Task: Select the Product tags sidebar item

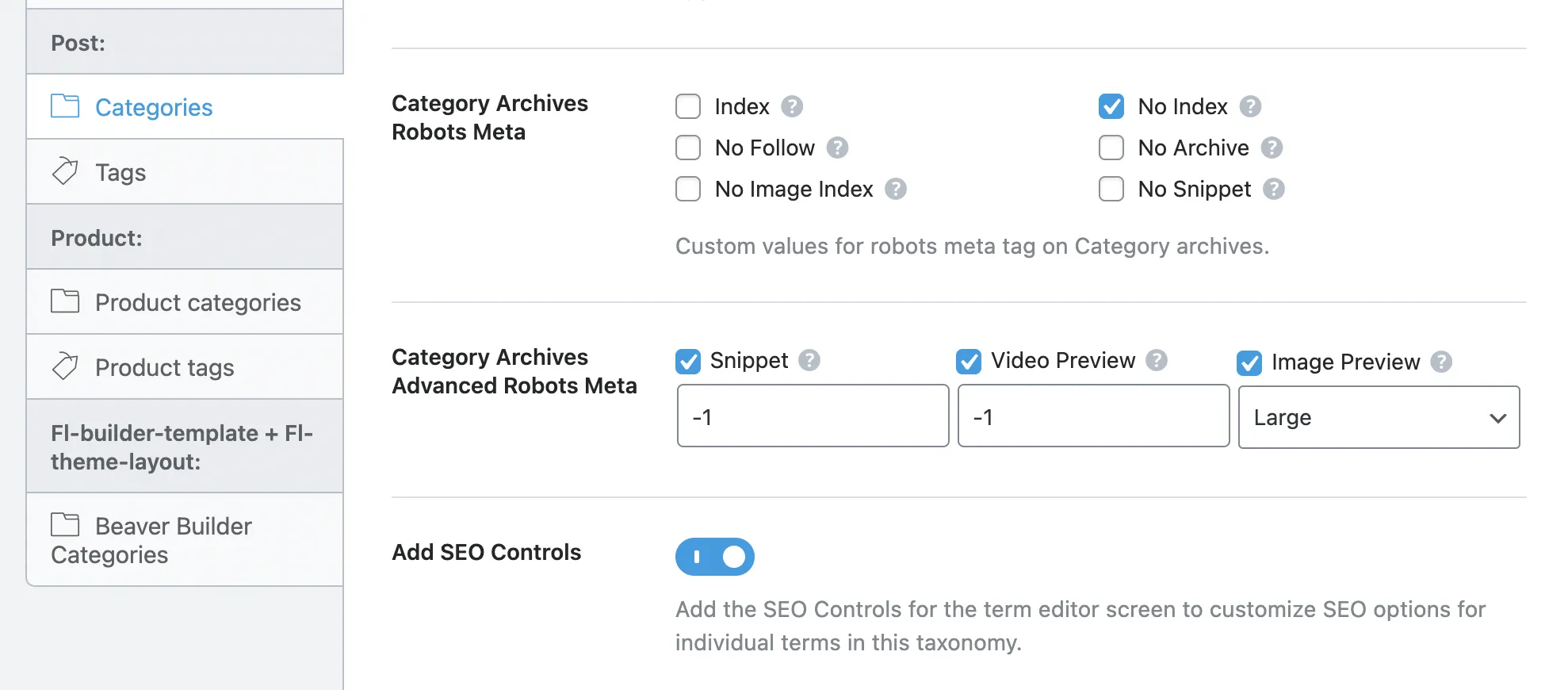Action: click(185, 367)
